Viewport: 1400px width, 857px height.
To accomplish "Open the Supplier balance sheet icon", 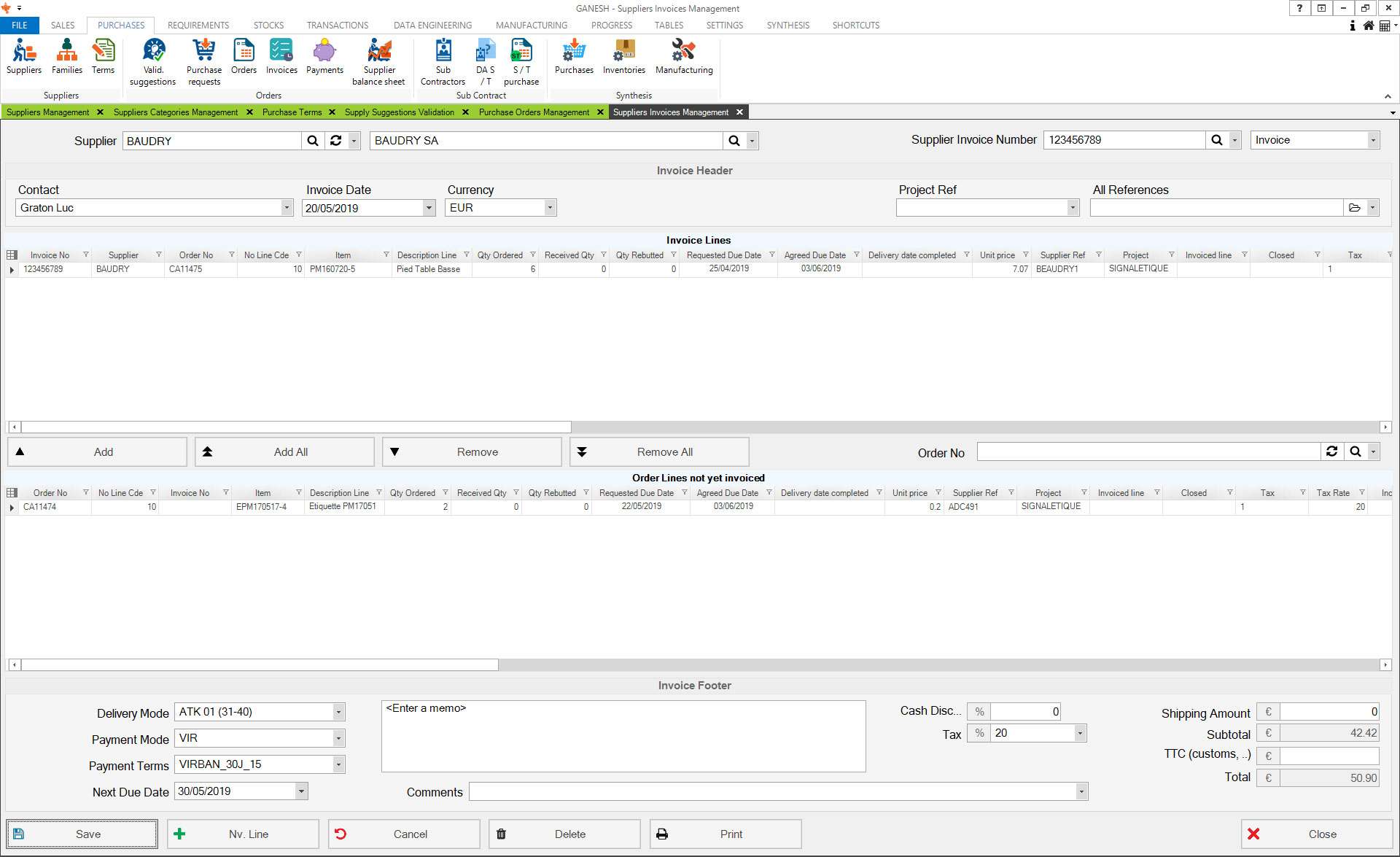I will tap(378, 61).
